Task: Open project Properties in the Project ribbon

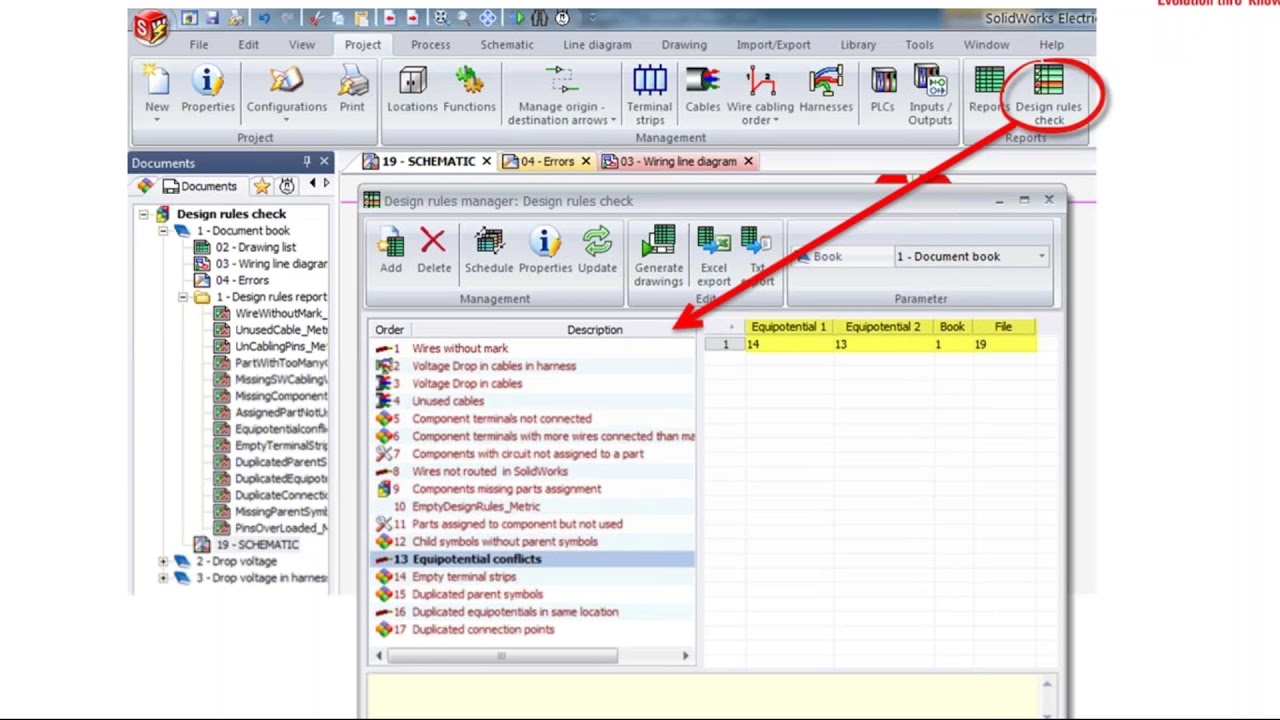Action: pyautogui.click(x=208, y=91)
